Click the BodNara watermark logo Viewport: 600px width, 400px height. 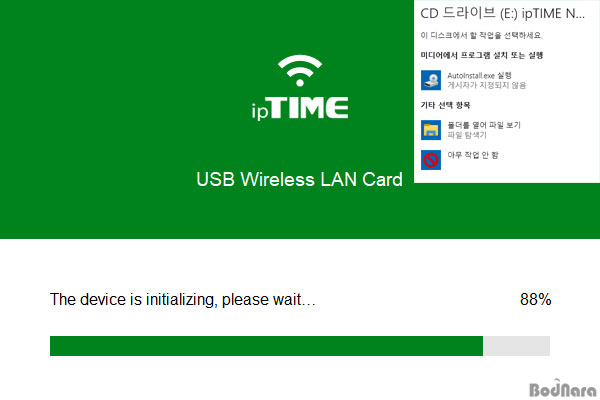click(563, 389)
